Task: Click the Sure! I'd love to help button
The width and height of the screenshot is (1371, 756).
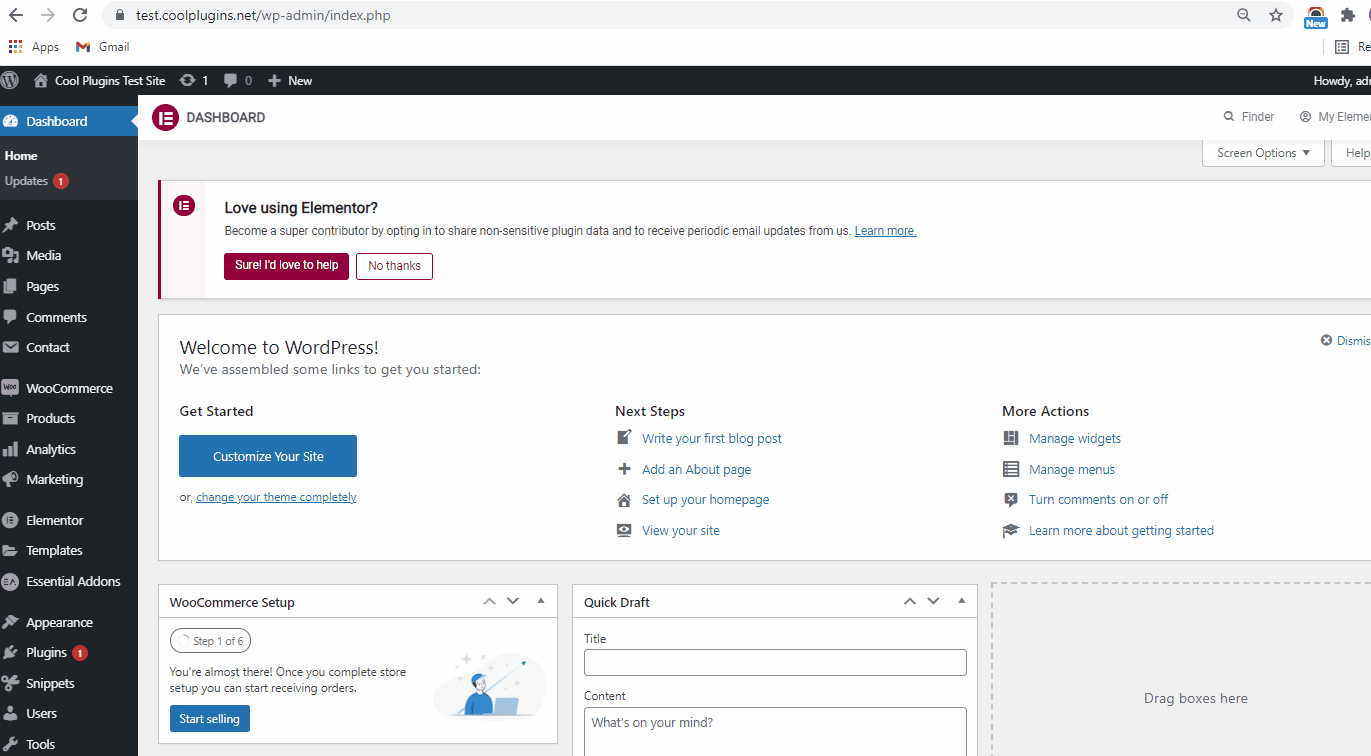Action: pos(286,266)
